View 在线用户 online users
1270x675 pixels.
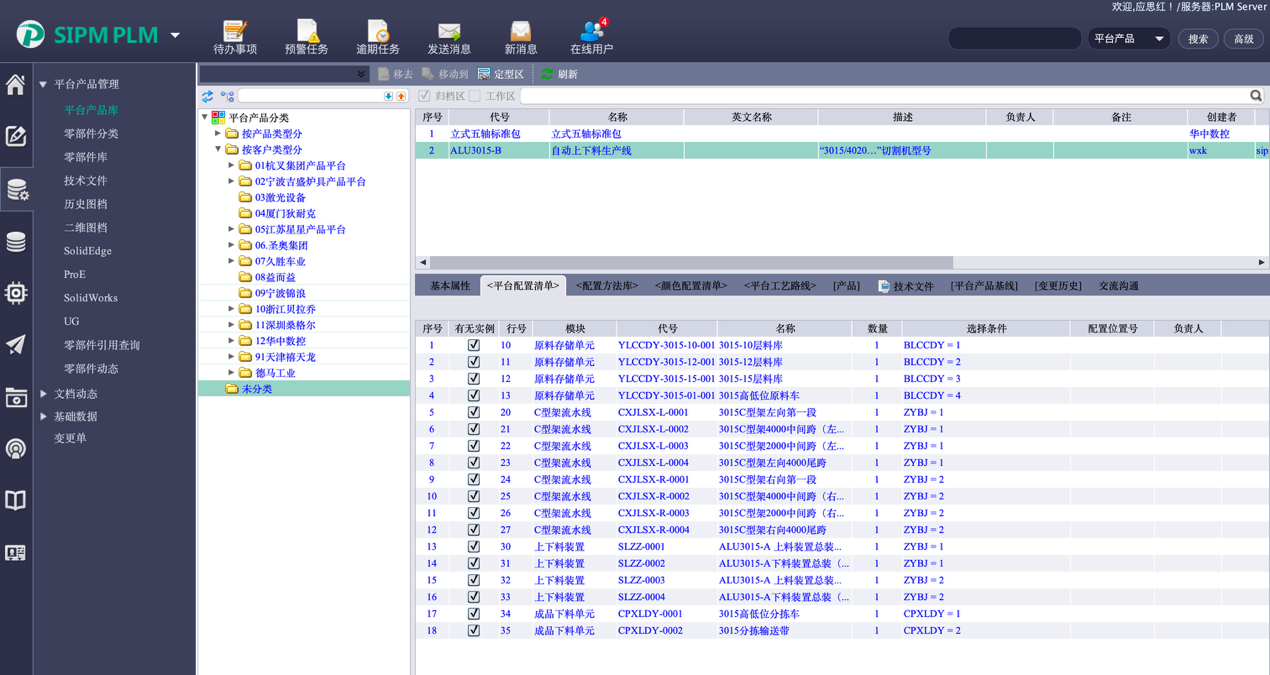[591, 32]
